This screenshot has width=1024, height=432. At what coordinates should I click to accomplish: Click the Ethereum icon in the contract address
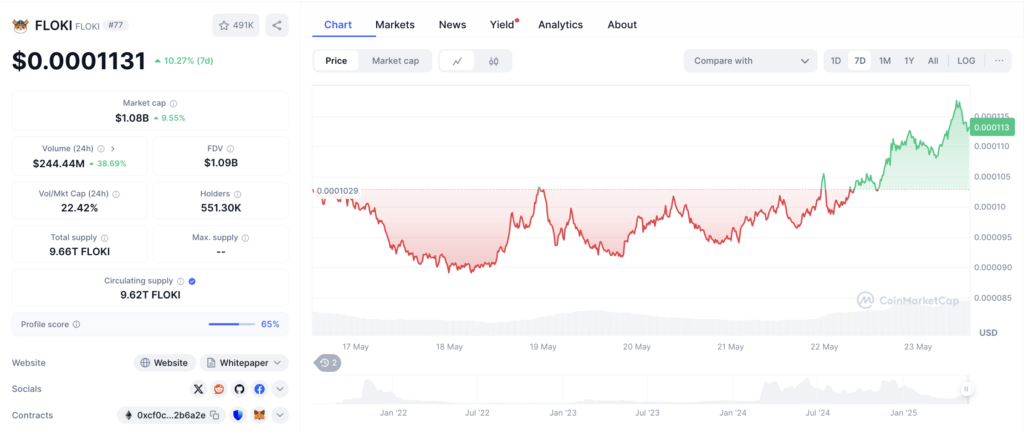(128, 415)
